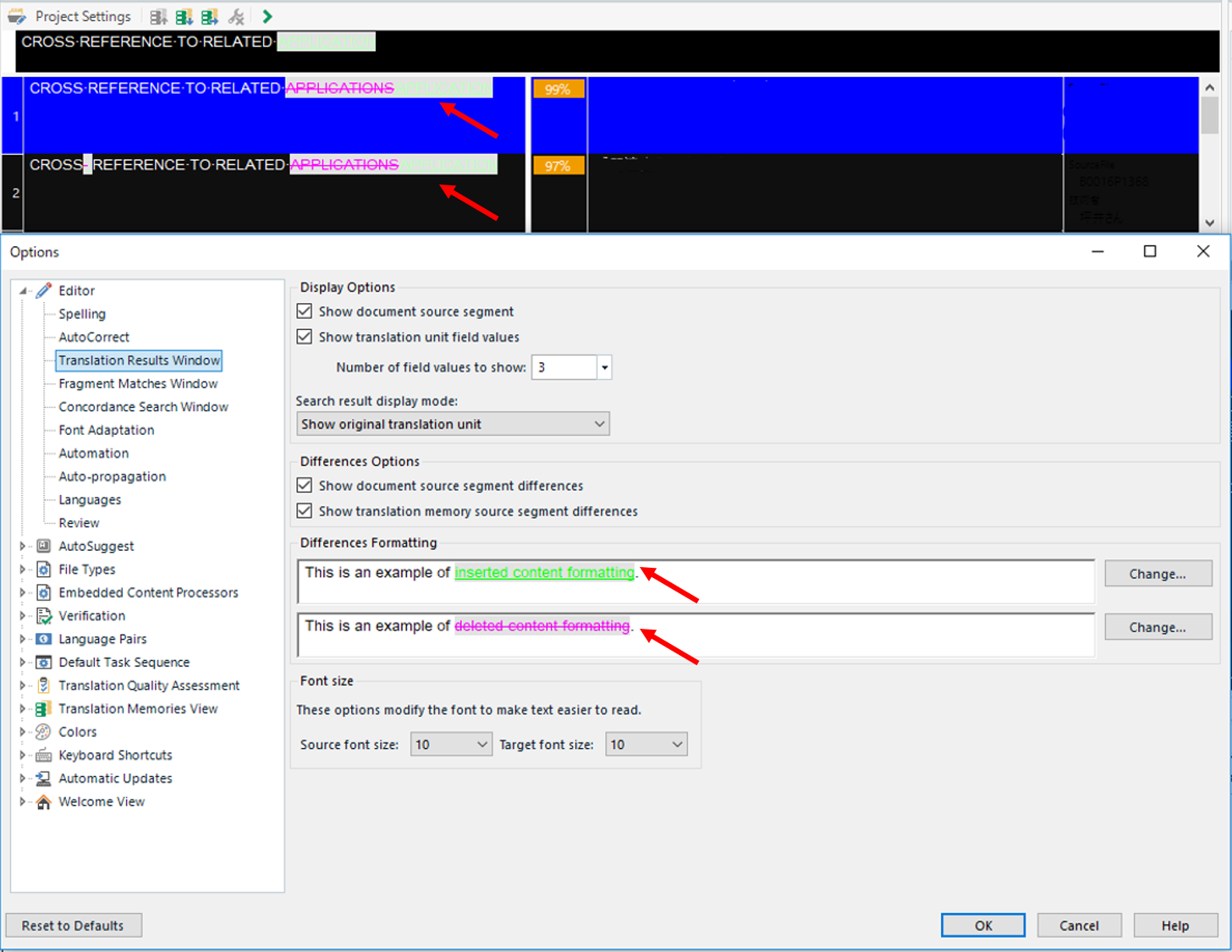This screenshot has height=952, width=1232.
Task: Disable Show translation memory source segment differences
Action: coord(305,511)
